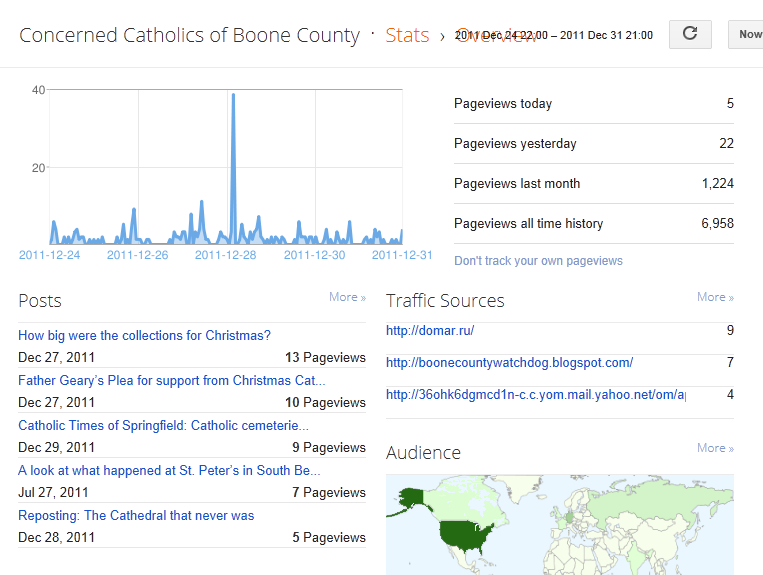The width and height of the screenshot is (763, 575).
Task: Open post How big were the collections
Action: 144,336
